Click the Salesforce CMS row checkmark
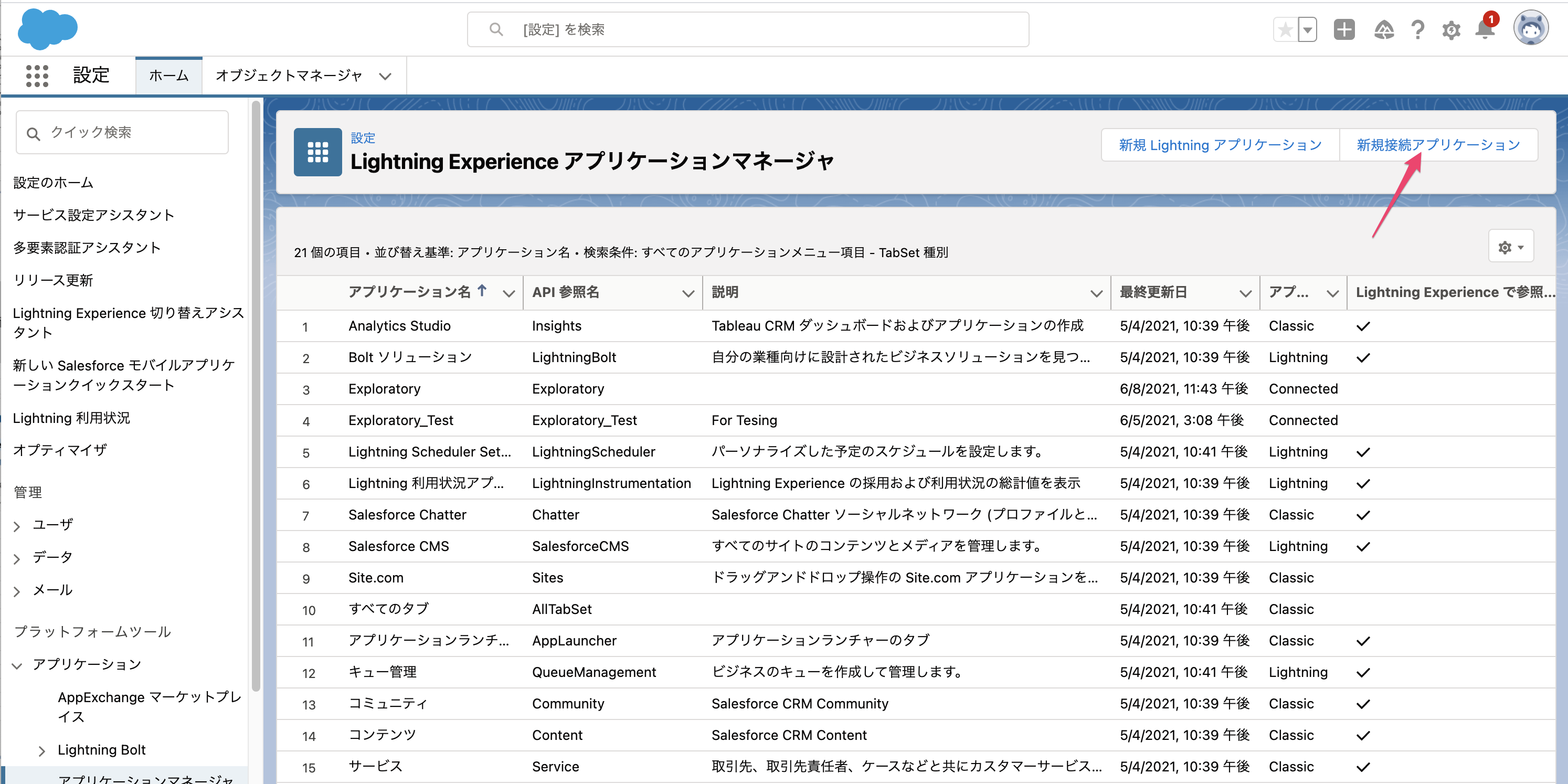This screenshot has height=784, width=1568. [x=1363, y=547]
